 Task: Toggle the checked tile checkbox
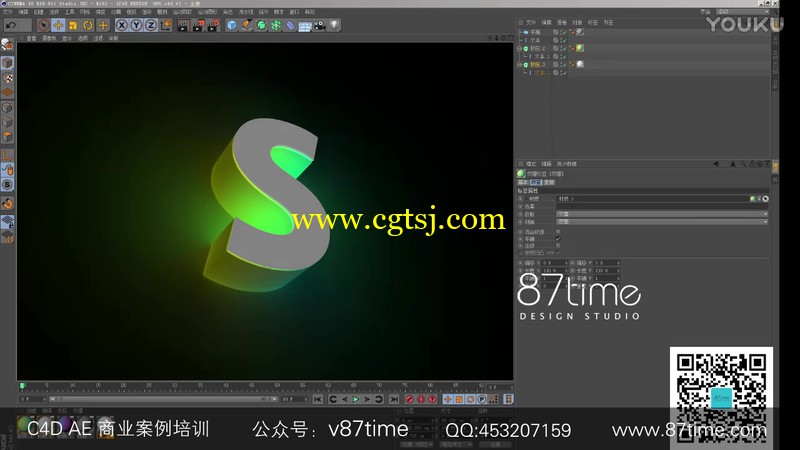(558, 239)
